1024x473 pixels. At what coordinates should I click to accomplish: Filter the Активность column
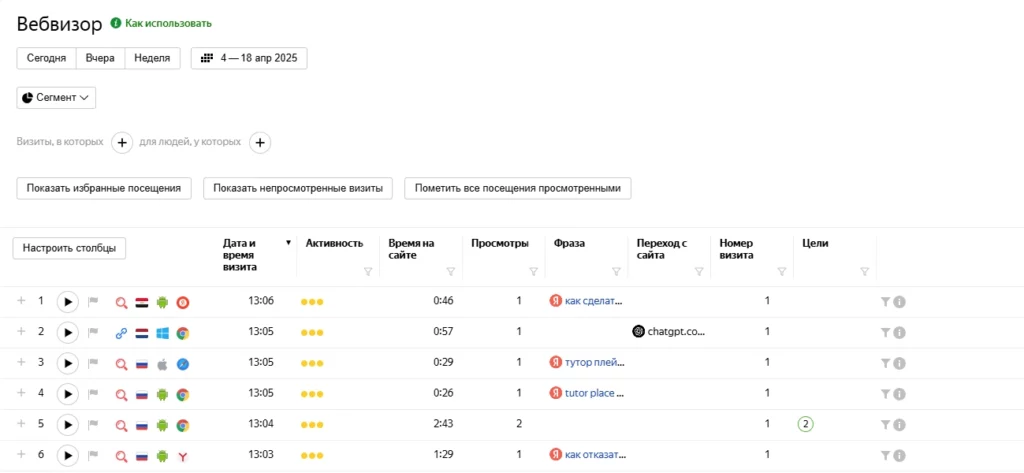tap(368, 272)
